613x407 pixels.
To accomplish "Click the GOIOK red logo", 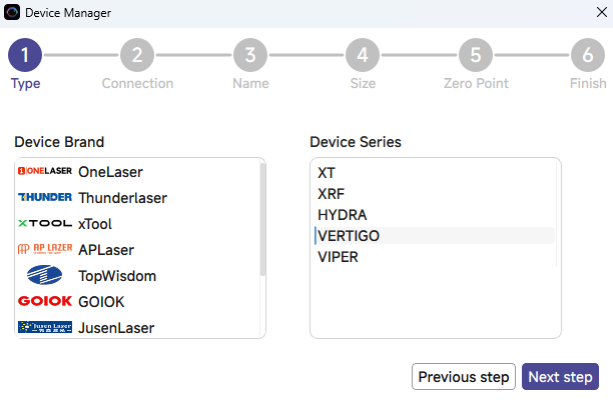I will [45, 301].
